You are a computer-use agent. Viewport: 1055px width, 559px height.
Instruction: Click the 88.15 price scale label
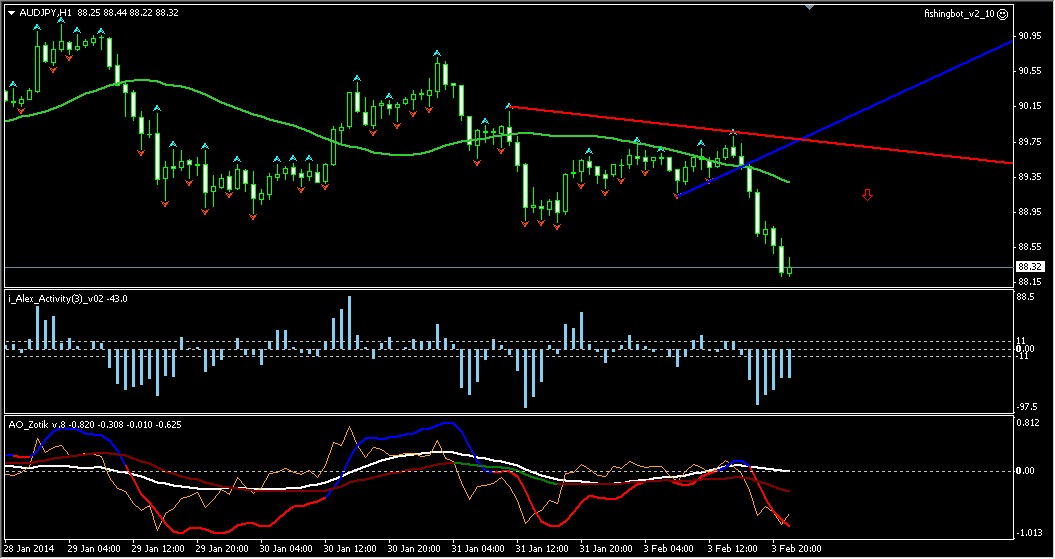click(1030, 282)
